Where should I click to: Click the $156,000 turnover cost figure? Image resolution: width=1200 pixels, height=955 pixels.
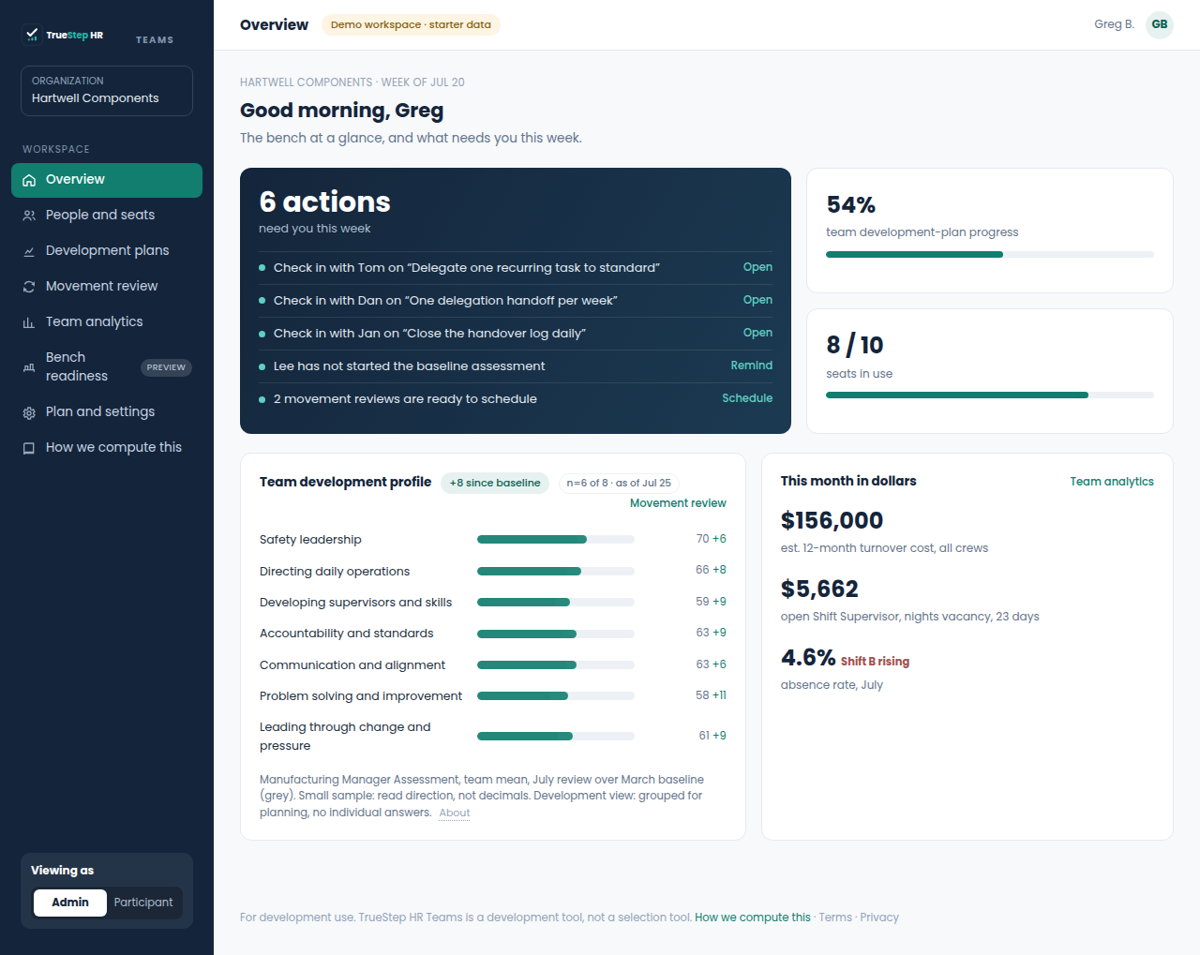point(831,520)
